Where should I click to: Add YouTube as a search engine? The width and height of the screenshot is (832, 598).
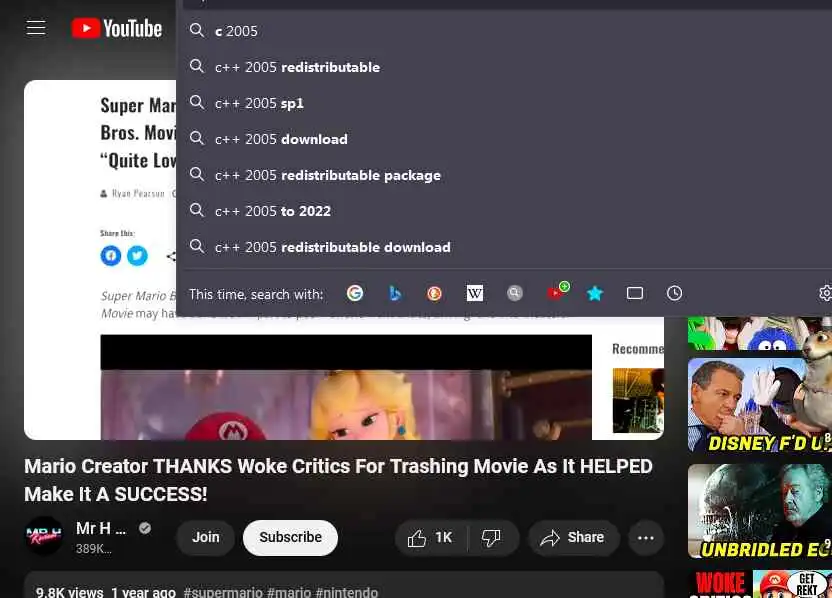tap(557, 292)
